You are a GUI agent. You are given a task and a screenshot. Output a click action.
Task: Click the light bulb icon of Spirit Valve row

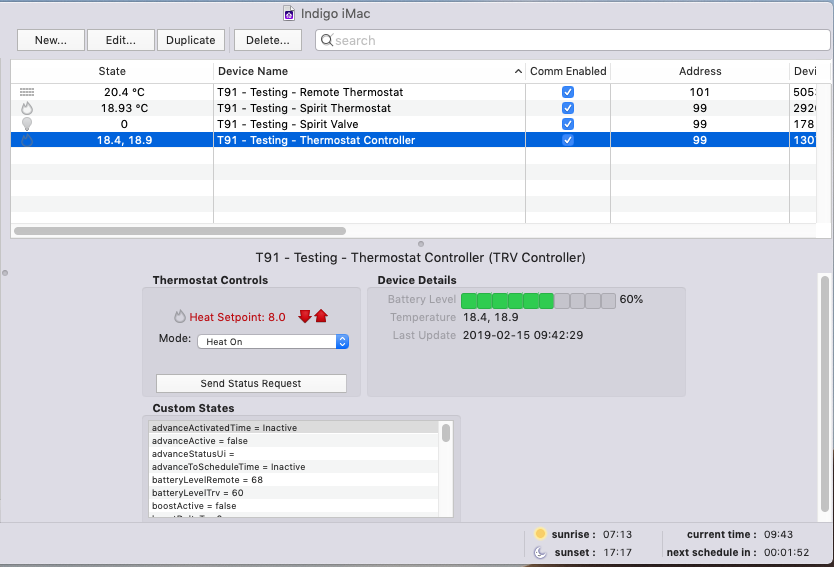[27, 124]
